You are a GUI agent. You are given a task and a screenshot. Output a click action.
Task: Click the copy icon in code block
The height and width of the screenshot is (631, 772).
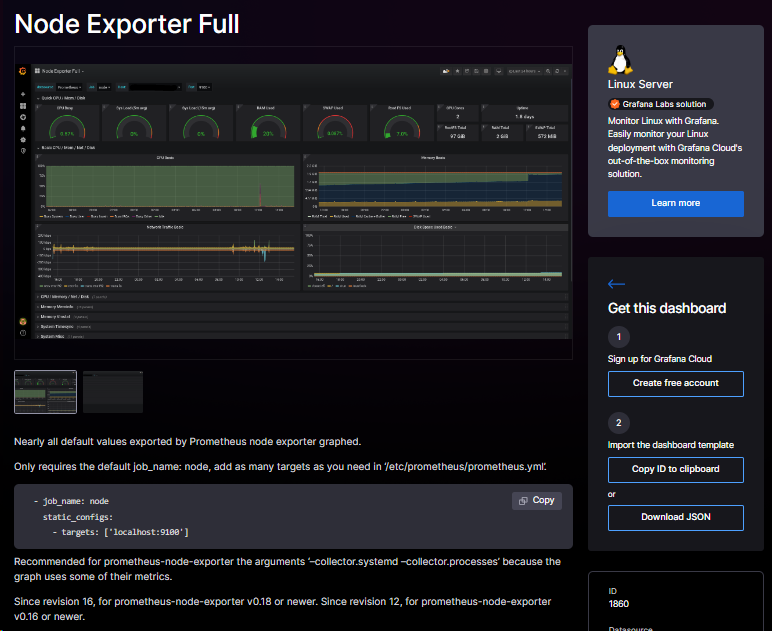tap(523, 501)
